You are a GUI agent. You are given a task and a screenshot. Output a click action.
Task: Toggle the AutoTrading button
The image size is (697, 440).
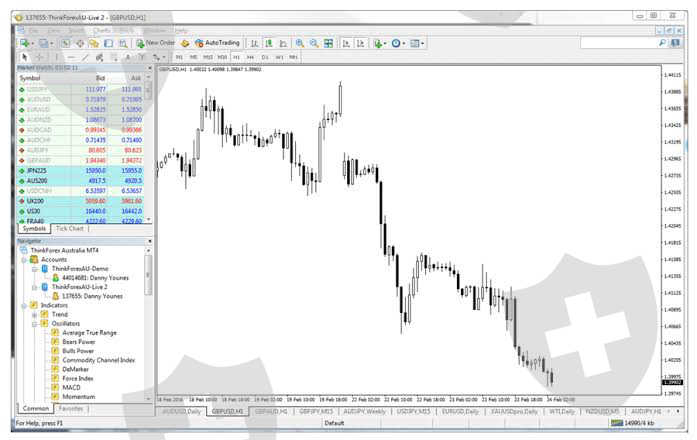point(217,43)
